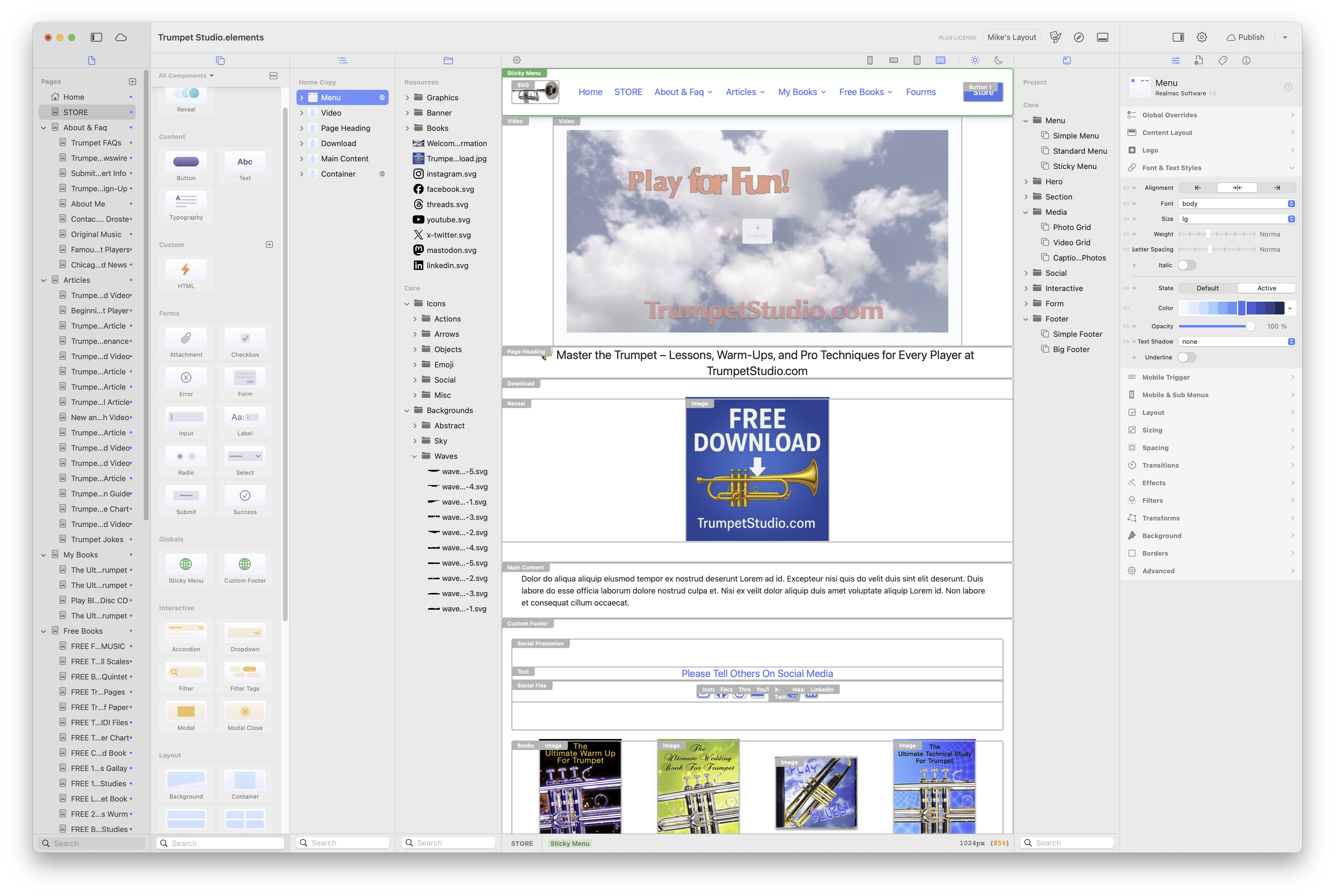Toggle the right inspector panel icon
This screenshot has height=896, width=1335.
coord(1178,37)
